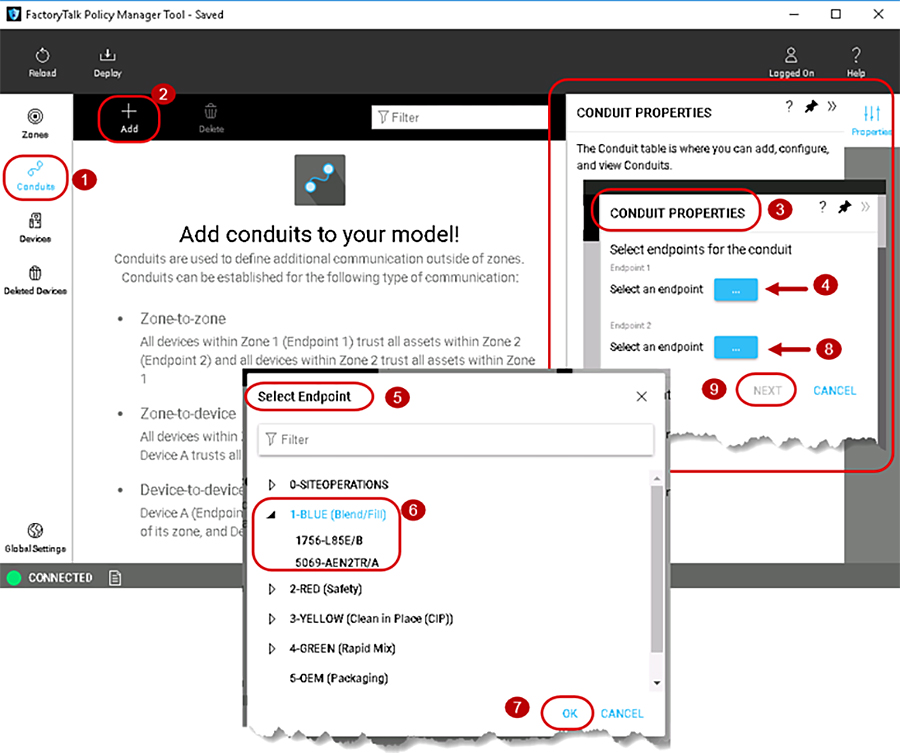Click the Reload toolbar icon
Image resolution: width=900 pixels, height=753 pixels.
[x=42, y=63]
